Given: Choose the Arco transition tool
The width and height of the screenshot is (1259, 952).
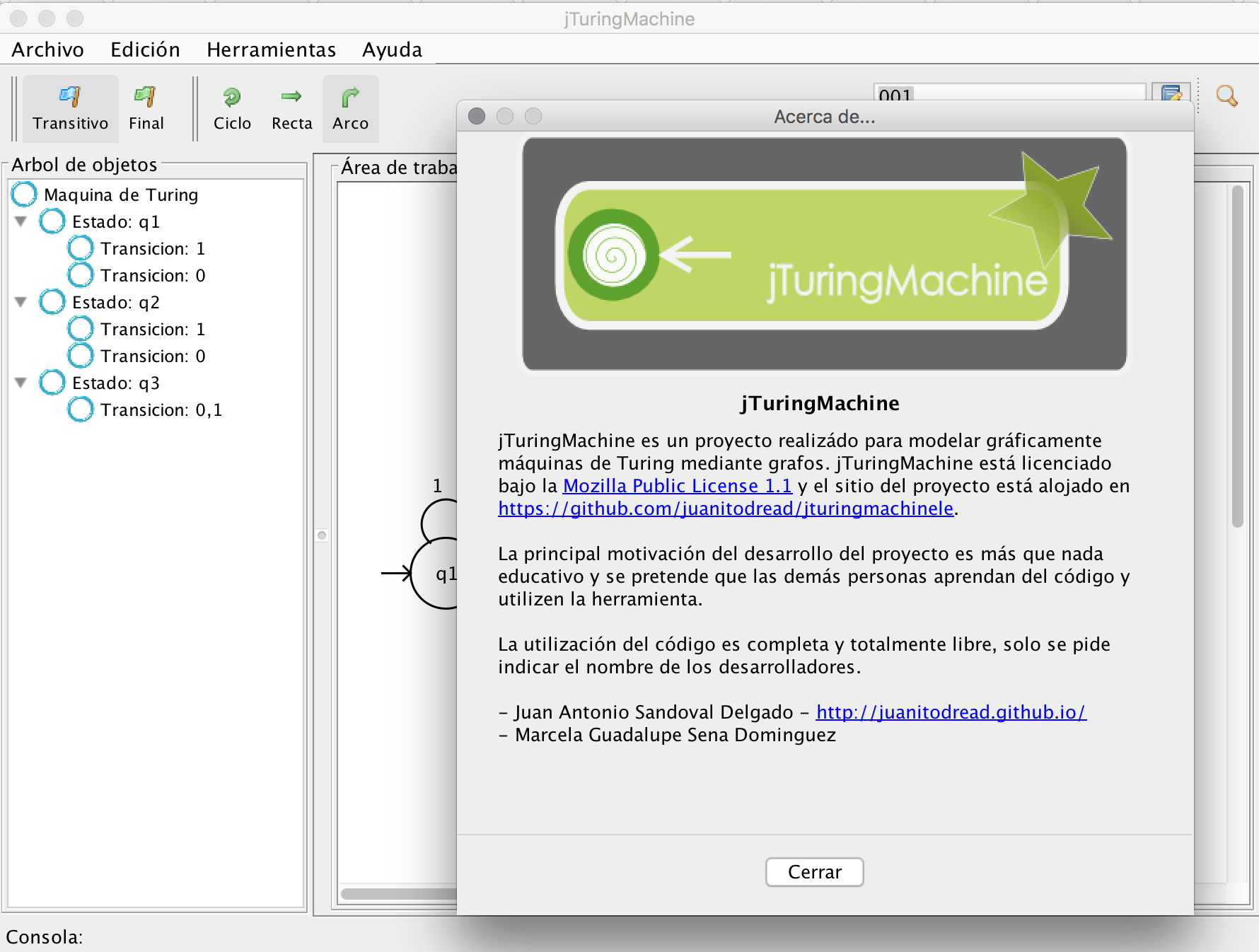Looking at the screenshot, I should (x=350, y=108).
